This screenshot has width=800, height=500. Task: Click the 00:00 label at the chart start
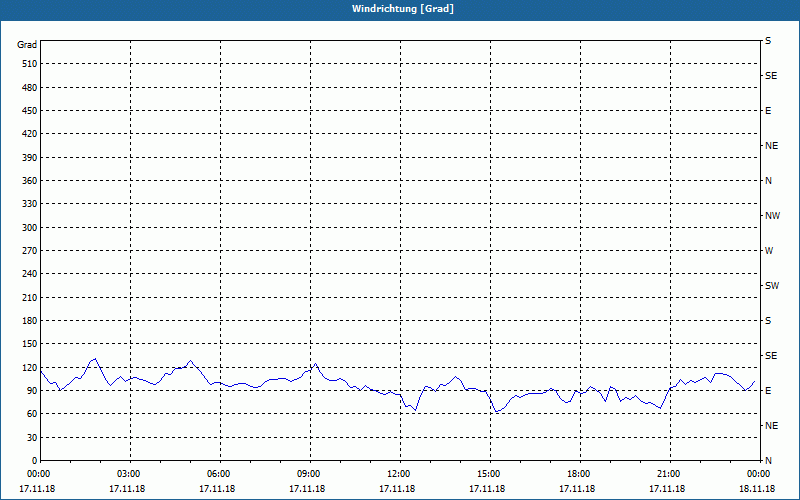tap(39, 474)
